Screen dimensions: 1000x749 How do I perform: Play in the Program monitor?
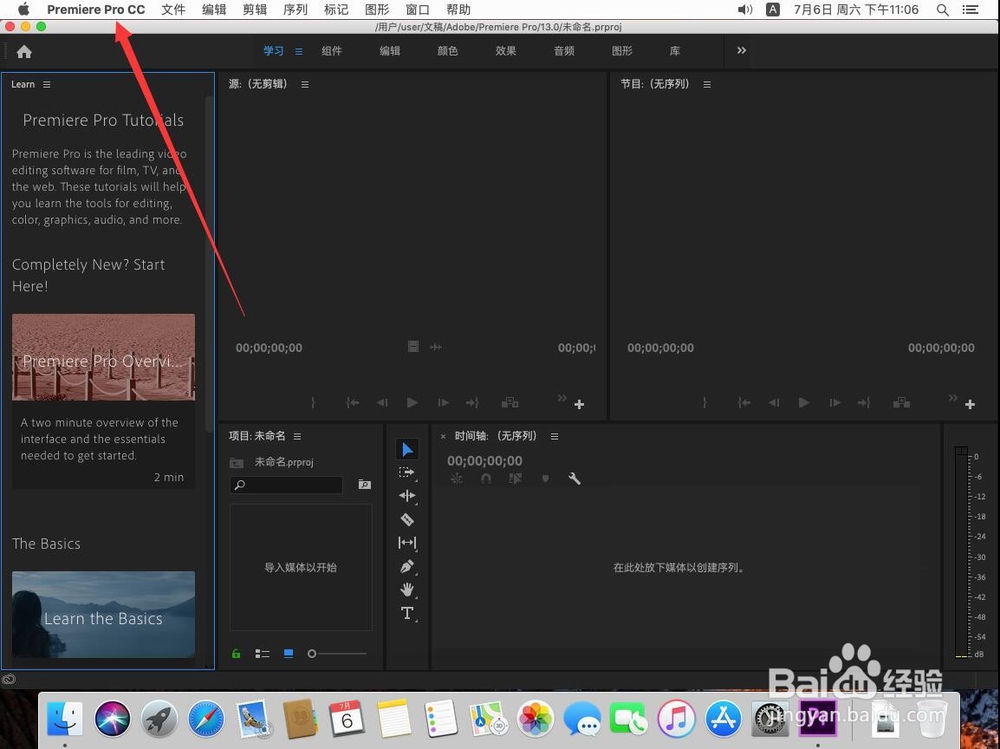coord(804,403)
